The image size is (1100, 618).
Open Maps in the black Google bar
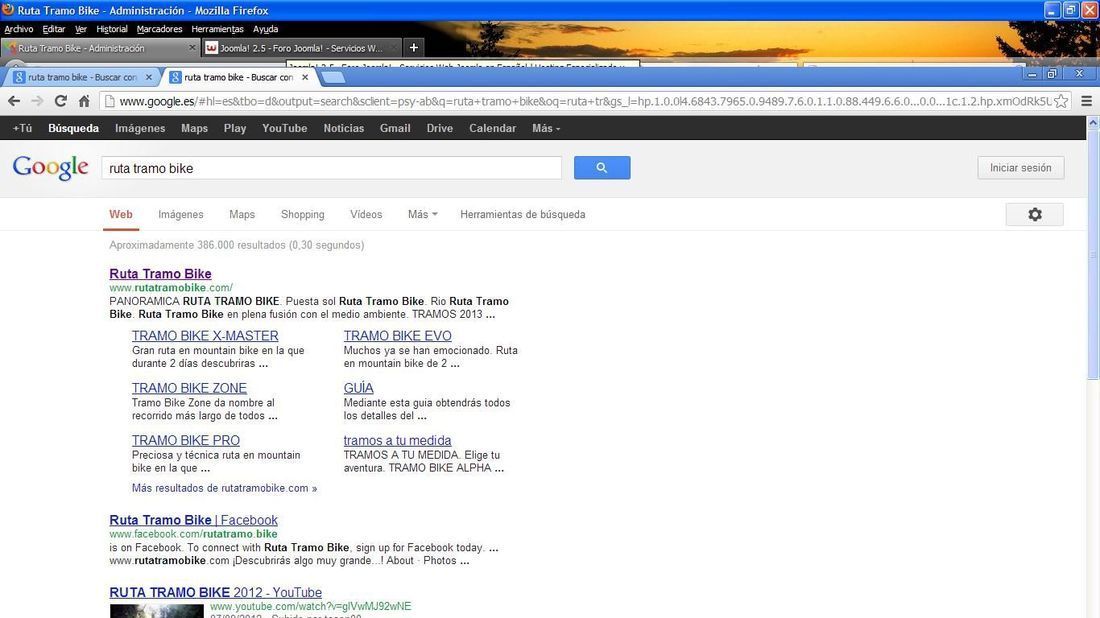194,128
